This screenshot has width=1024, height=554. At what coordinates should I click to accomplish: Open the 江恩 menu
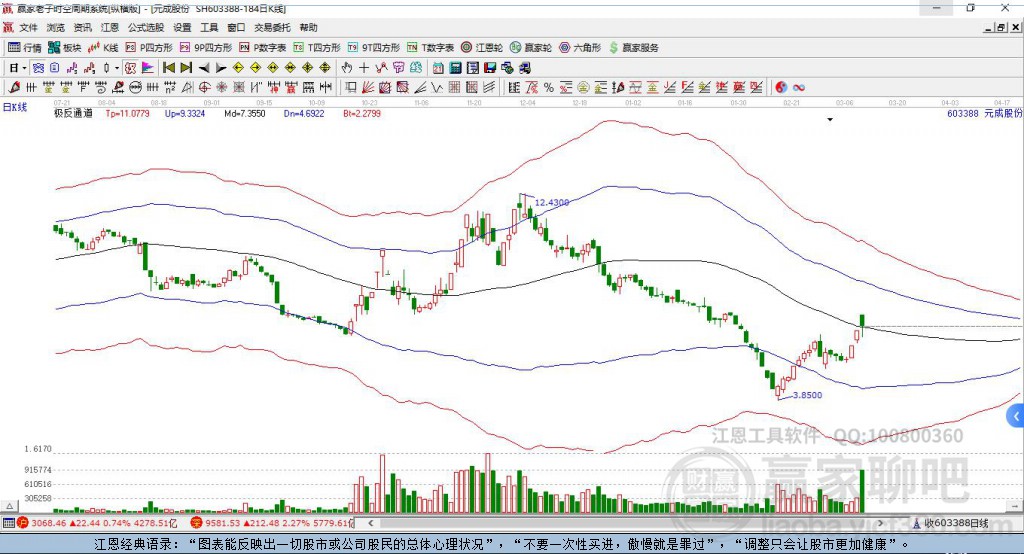110,27
